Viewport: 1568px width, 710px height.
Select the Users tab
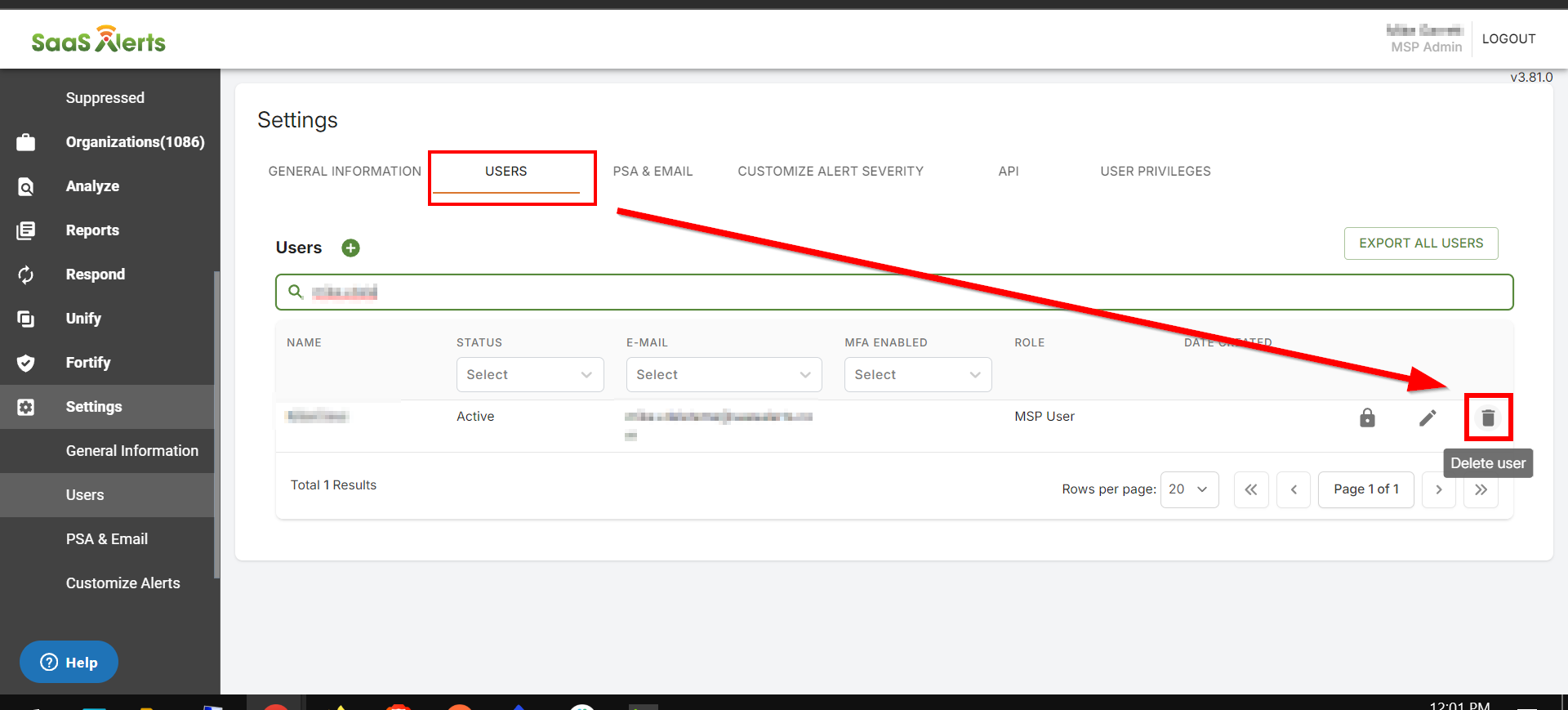tap(506, 172)
